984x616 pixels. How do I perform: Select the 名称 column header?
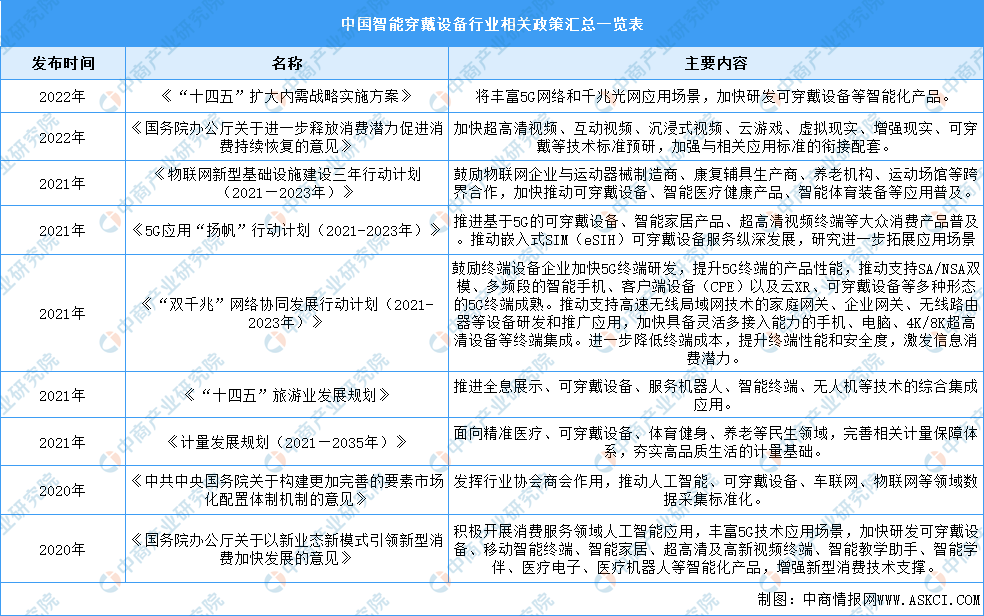point(287,63)
